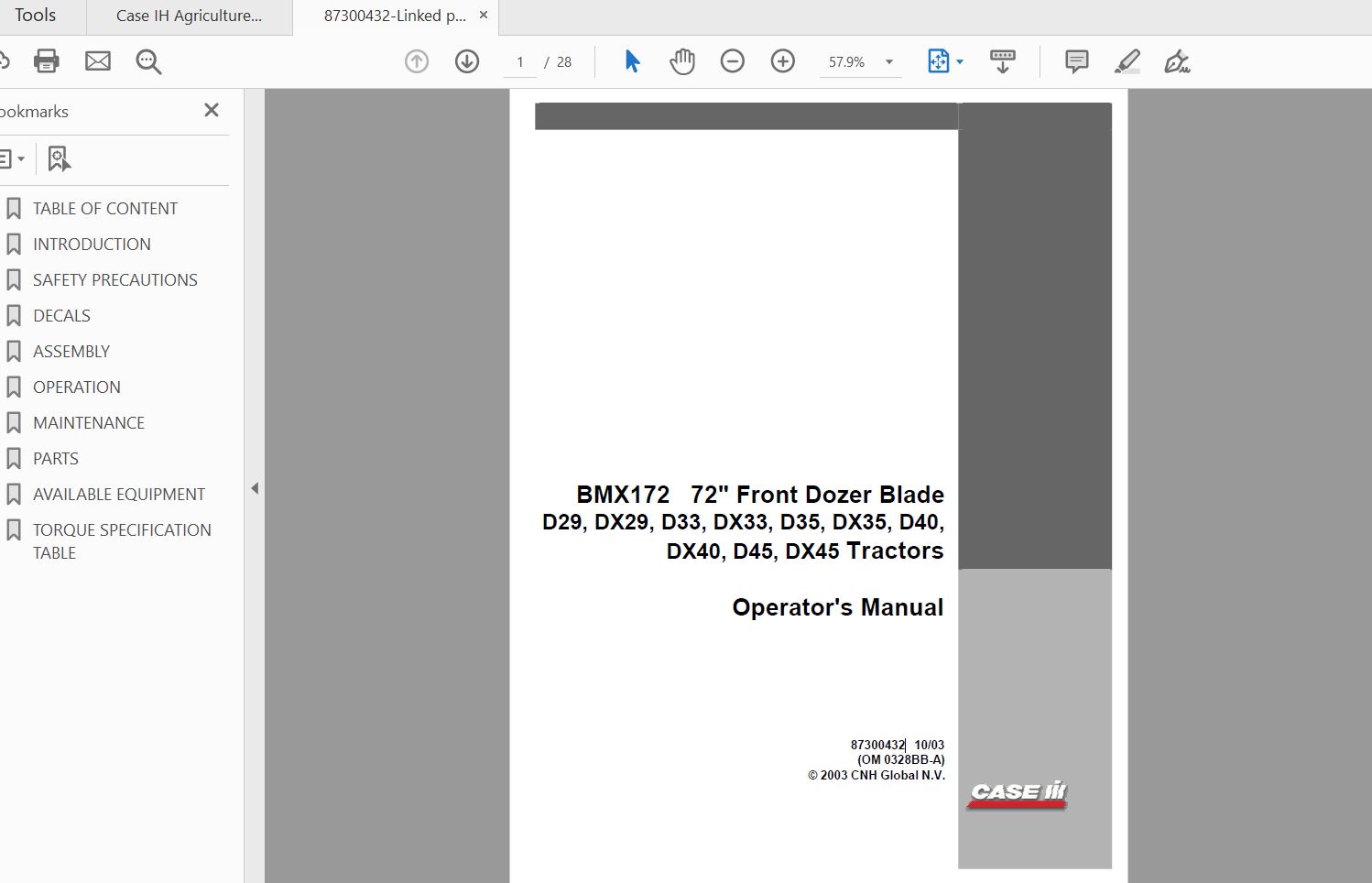Viewport: 1372px width, 883px height.
Task: Click the Case IH logo on the page
Action: point(1018,794)
